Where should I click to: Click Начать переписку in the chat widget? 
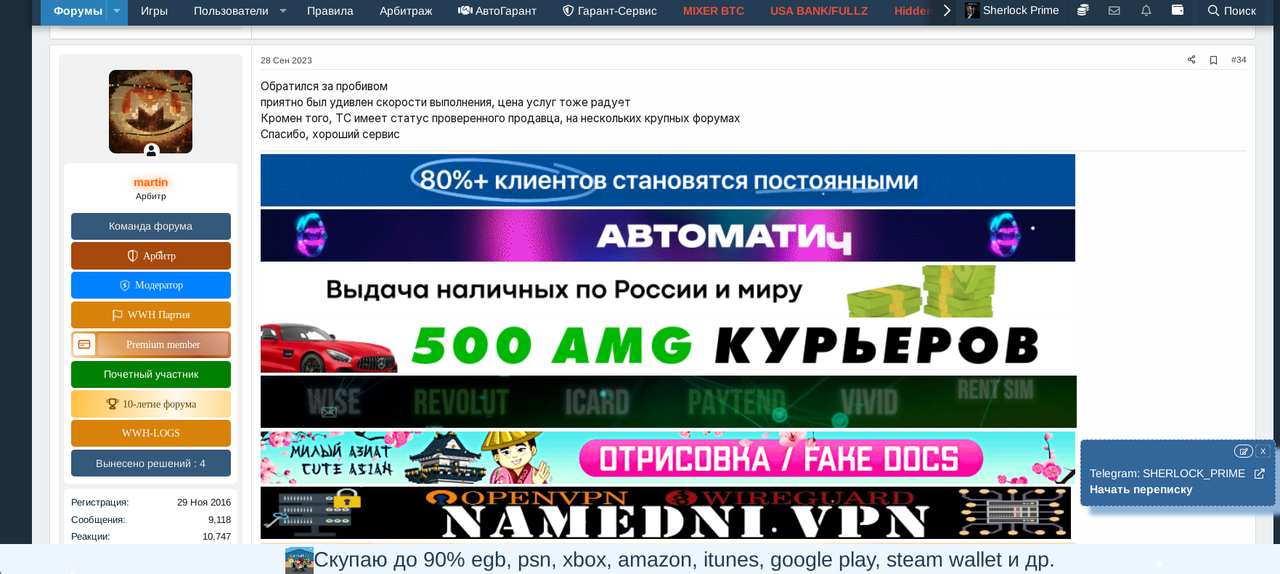point(1141,490)
